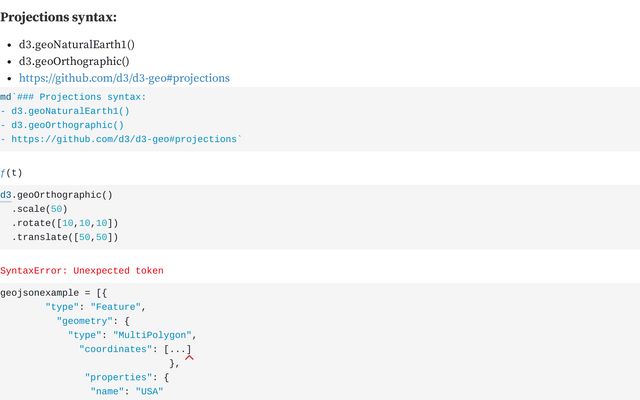Click the red error caret under coordinates bracket
This screenshot has height=400, width=640.
189,358
